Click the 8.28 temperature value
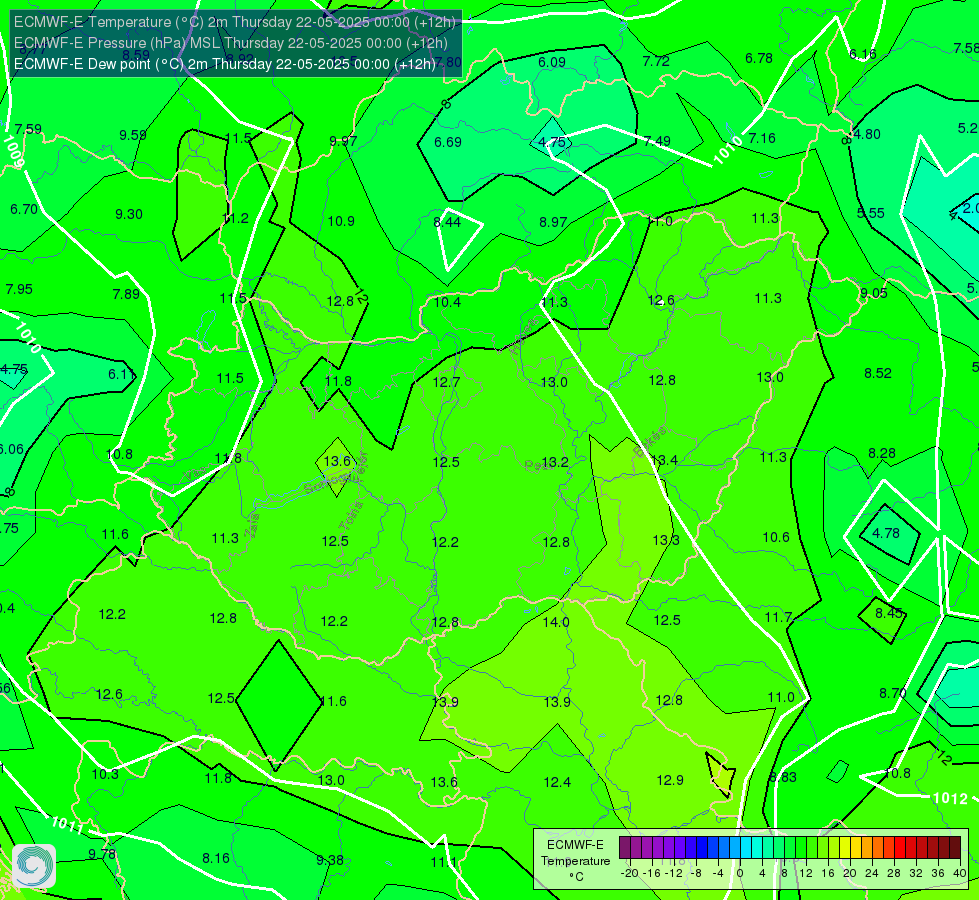The image size is (979, 900). click(x=882, y=453)
